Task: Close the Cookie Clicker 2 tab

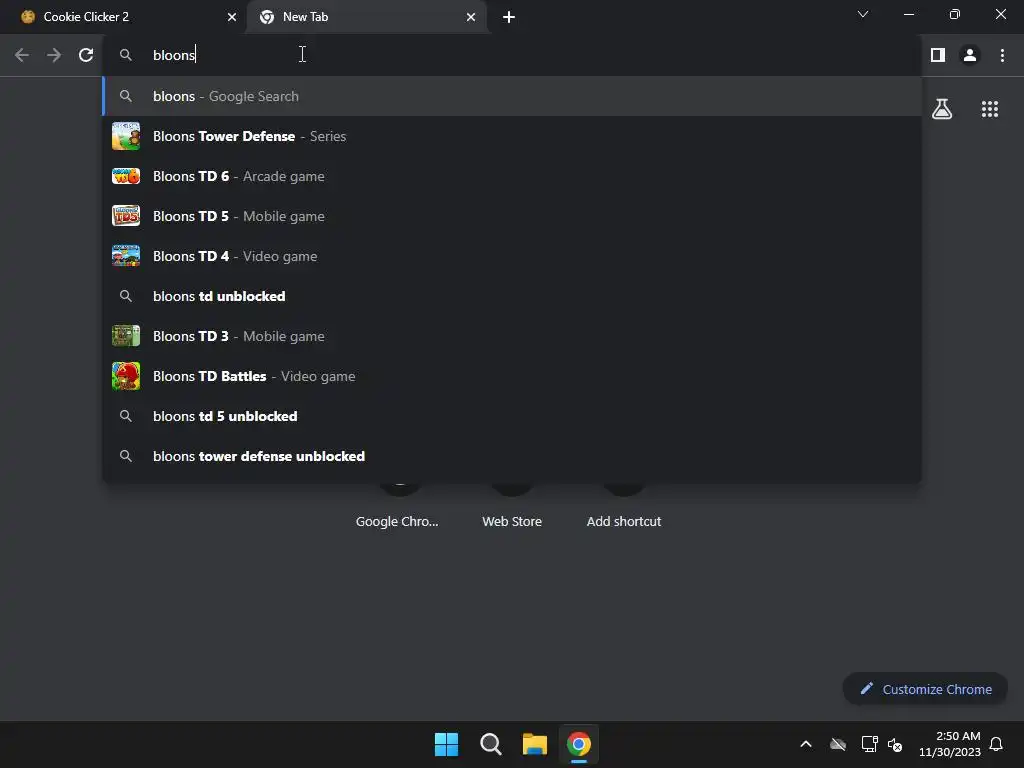Action: [232, 17]
